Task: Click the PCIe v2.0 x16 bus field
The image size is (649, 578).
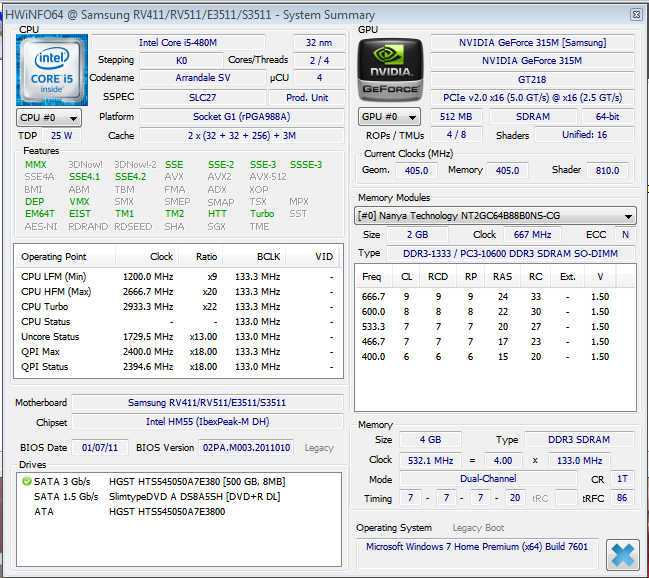Action: coord(532,98)
